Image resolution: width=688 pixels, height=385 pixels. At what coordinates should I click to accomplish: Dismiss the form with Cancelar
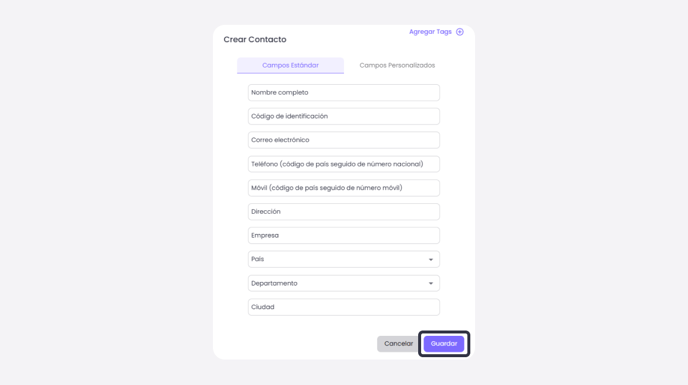[x=398, y=344]
